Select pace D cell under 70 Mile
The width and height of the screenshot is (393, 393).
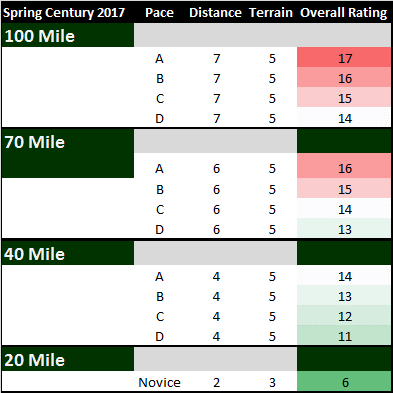click(x=159, y=229)
